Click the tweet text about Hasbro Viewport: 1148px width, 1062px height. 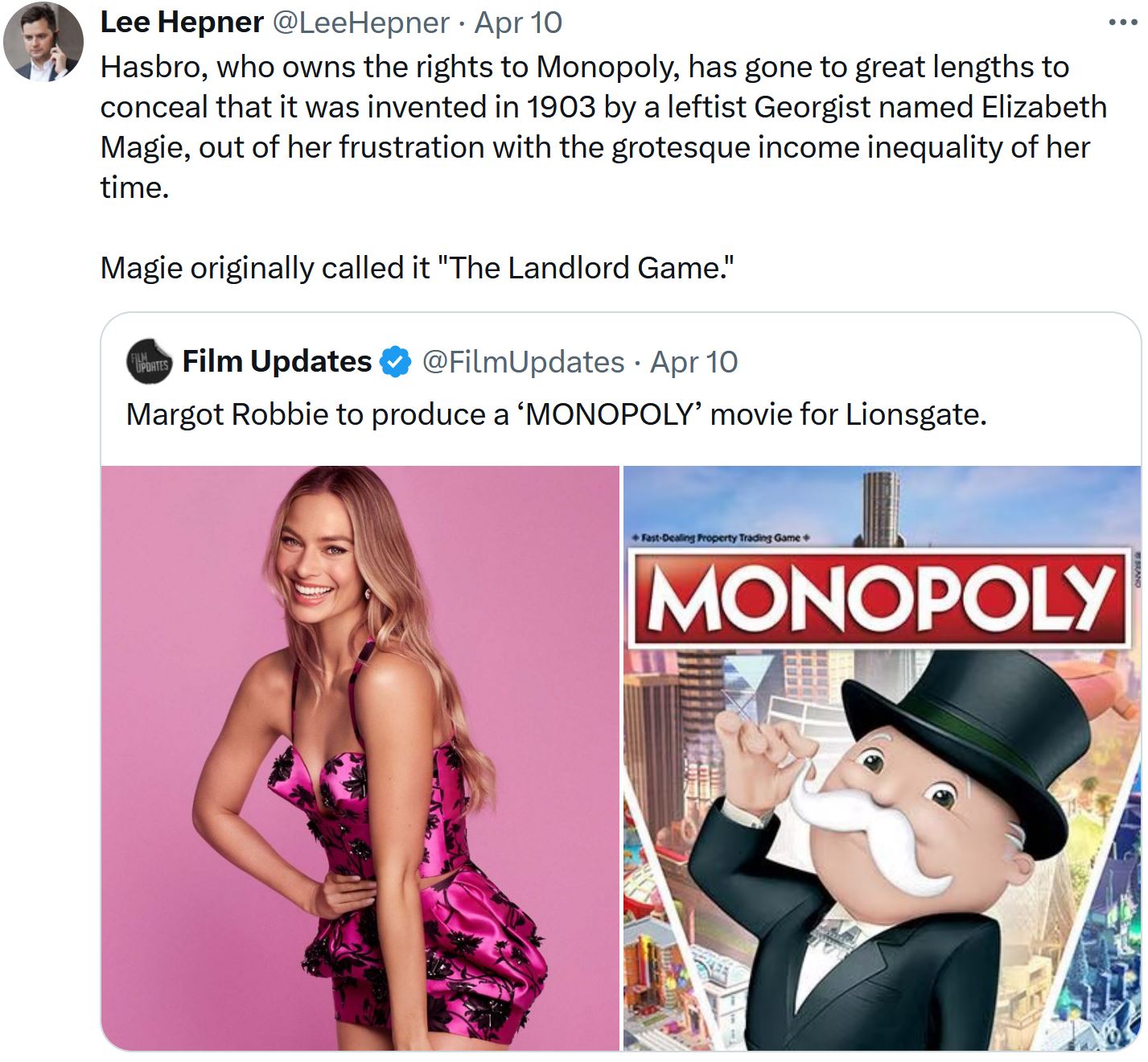[x=603, y=127]
